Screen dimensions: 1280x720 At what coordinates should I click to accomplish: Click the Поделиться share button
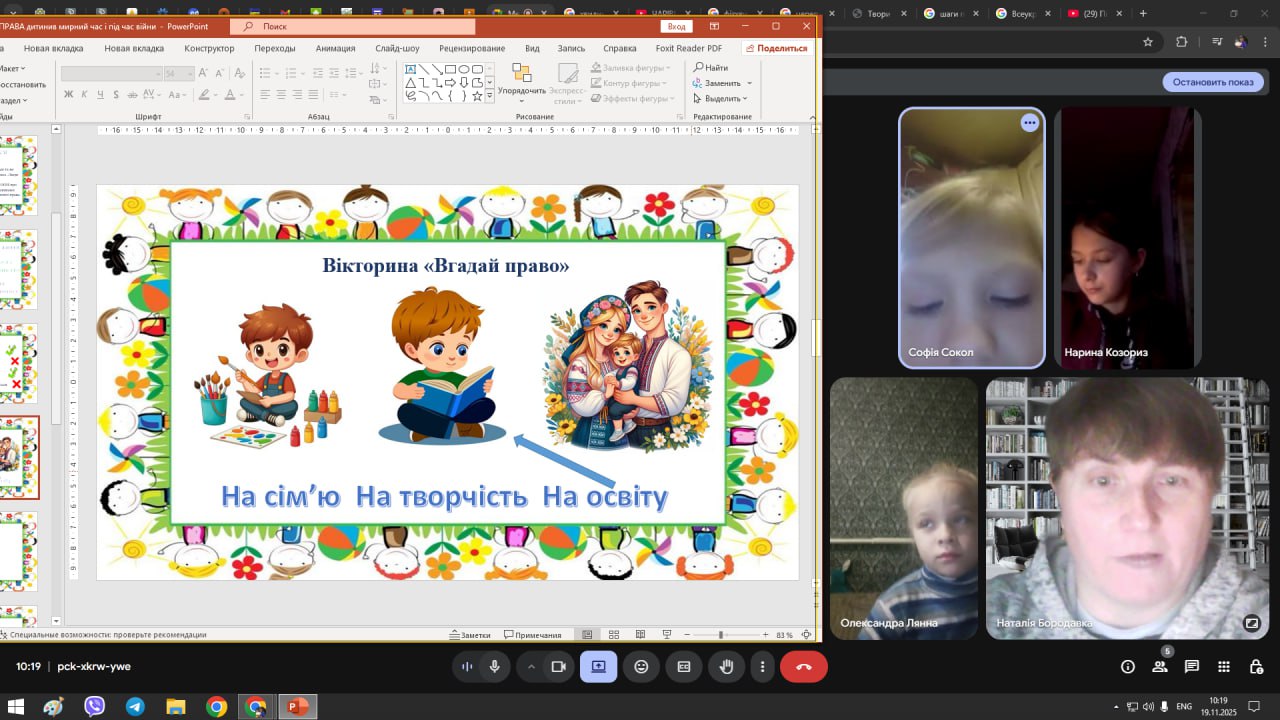(776, 48)
